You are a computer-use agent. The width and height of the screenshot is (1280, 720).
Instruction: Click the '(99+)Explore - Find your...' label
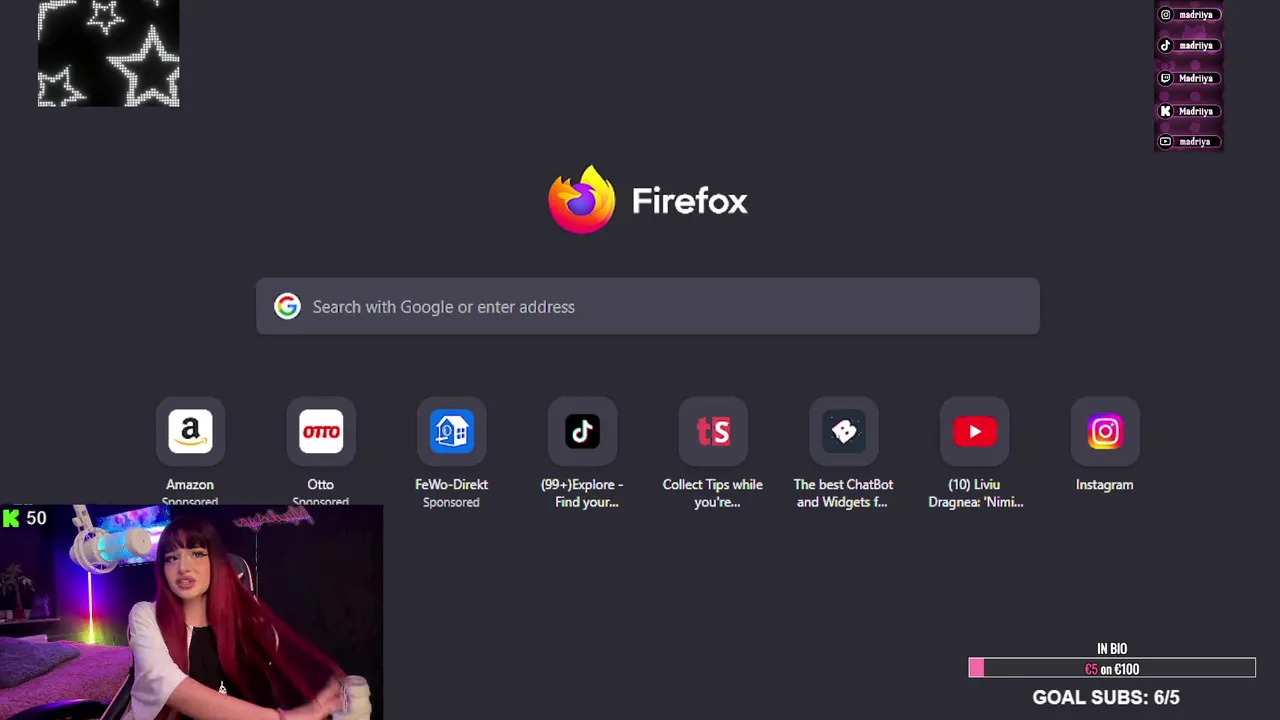(582, 493)
